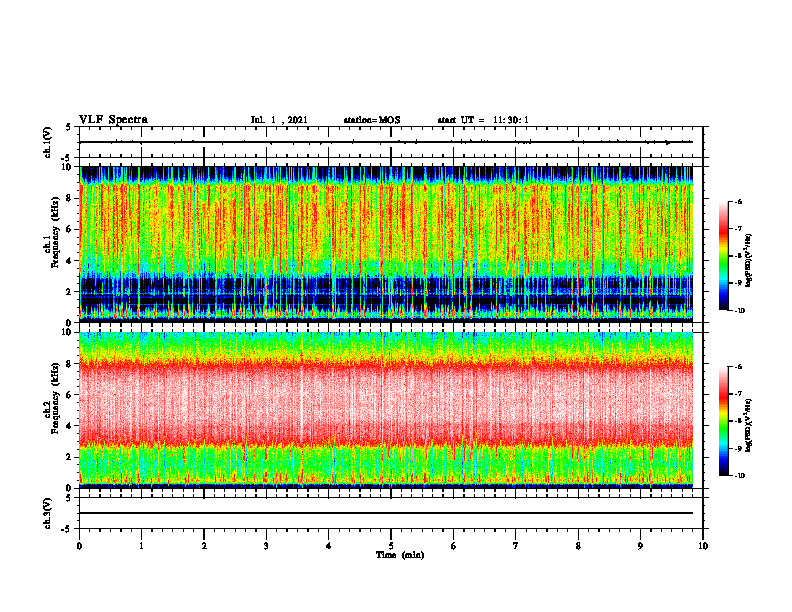This screenshot has width=792, height=612.
Task: Click the "ch.1(V)" vertical axis label
Action: 48,142
